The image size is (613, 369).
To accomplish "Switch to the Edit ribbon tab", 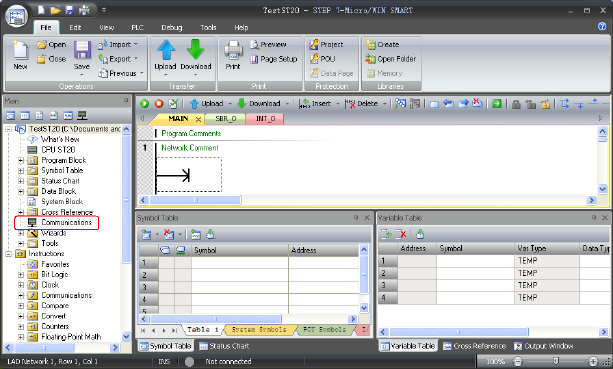I will (x=75, y=27).
